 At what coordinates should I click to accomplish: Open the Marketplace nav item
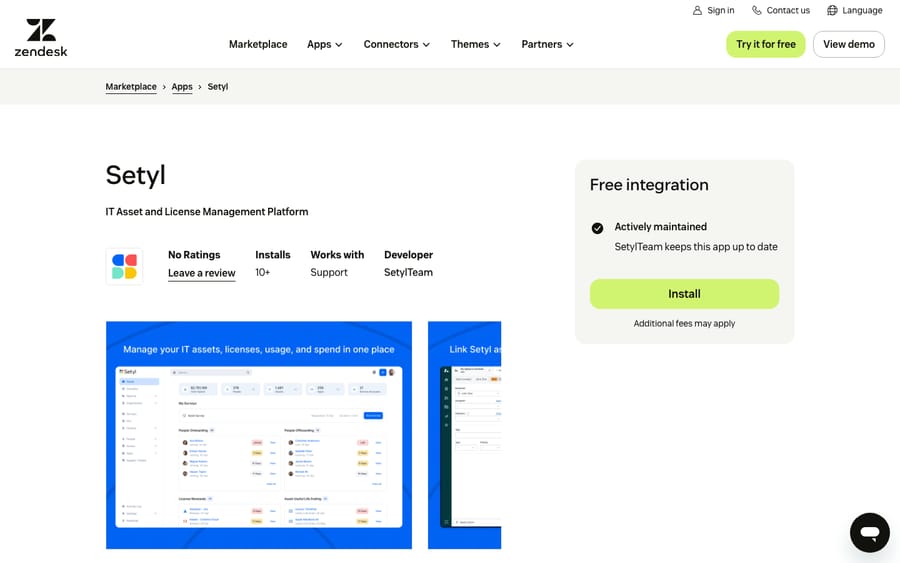pos(258,44)
